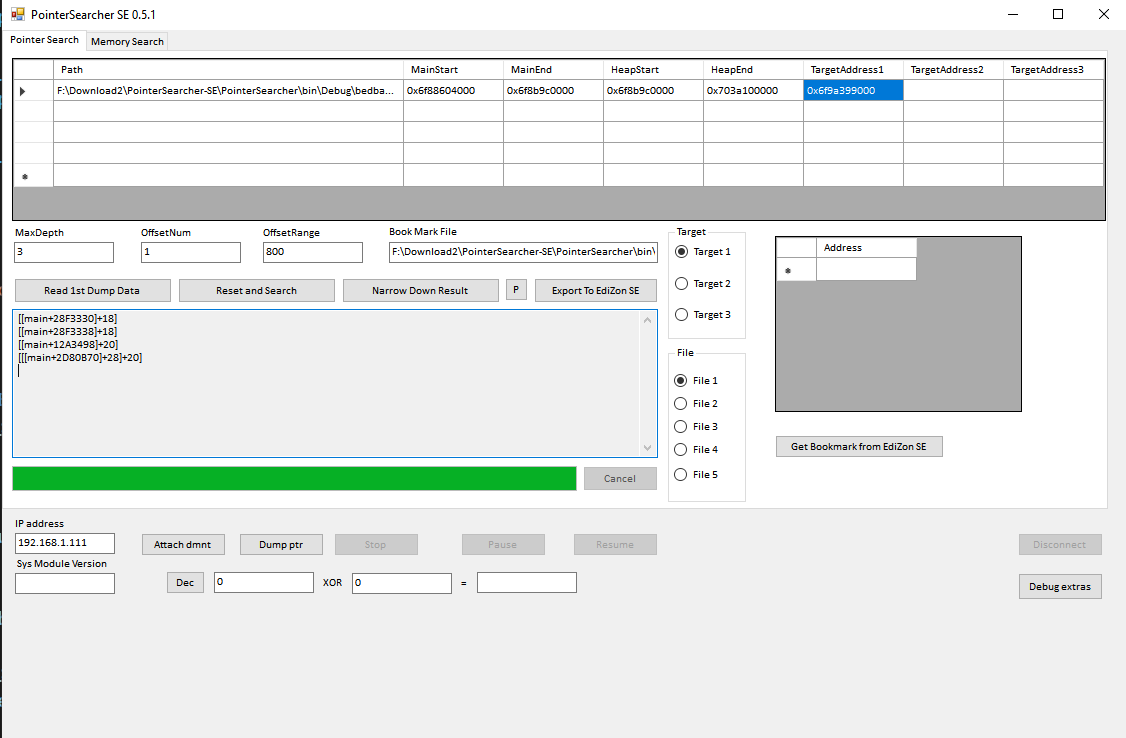Select the first row header arrow
1126x738 pixels.
pos(34,91)
